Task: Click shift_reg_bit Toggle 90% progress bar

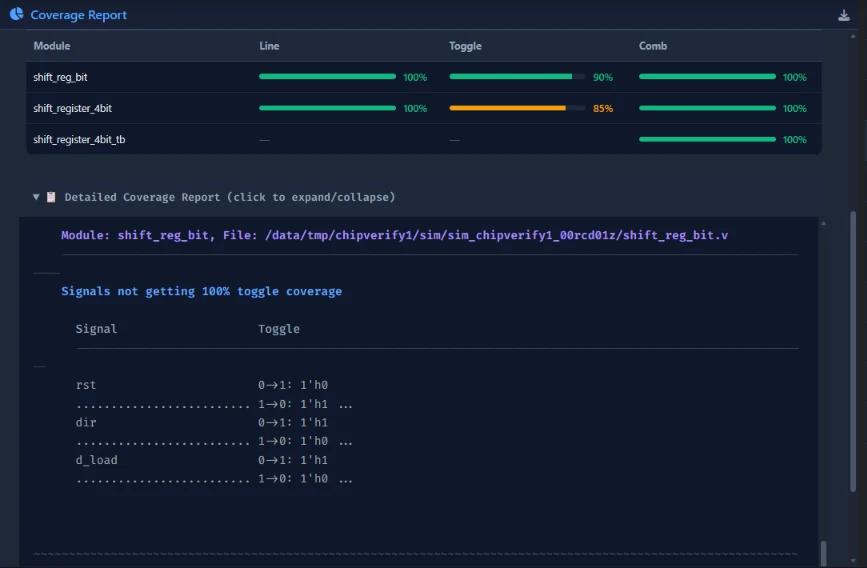Action: (x=517, y=76)
